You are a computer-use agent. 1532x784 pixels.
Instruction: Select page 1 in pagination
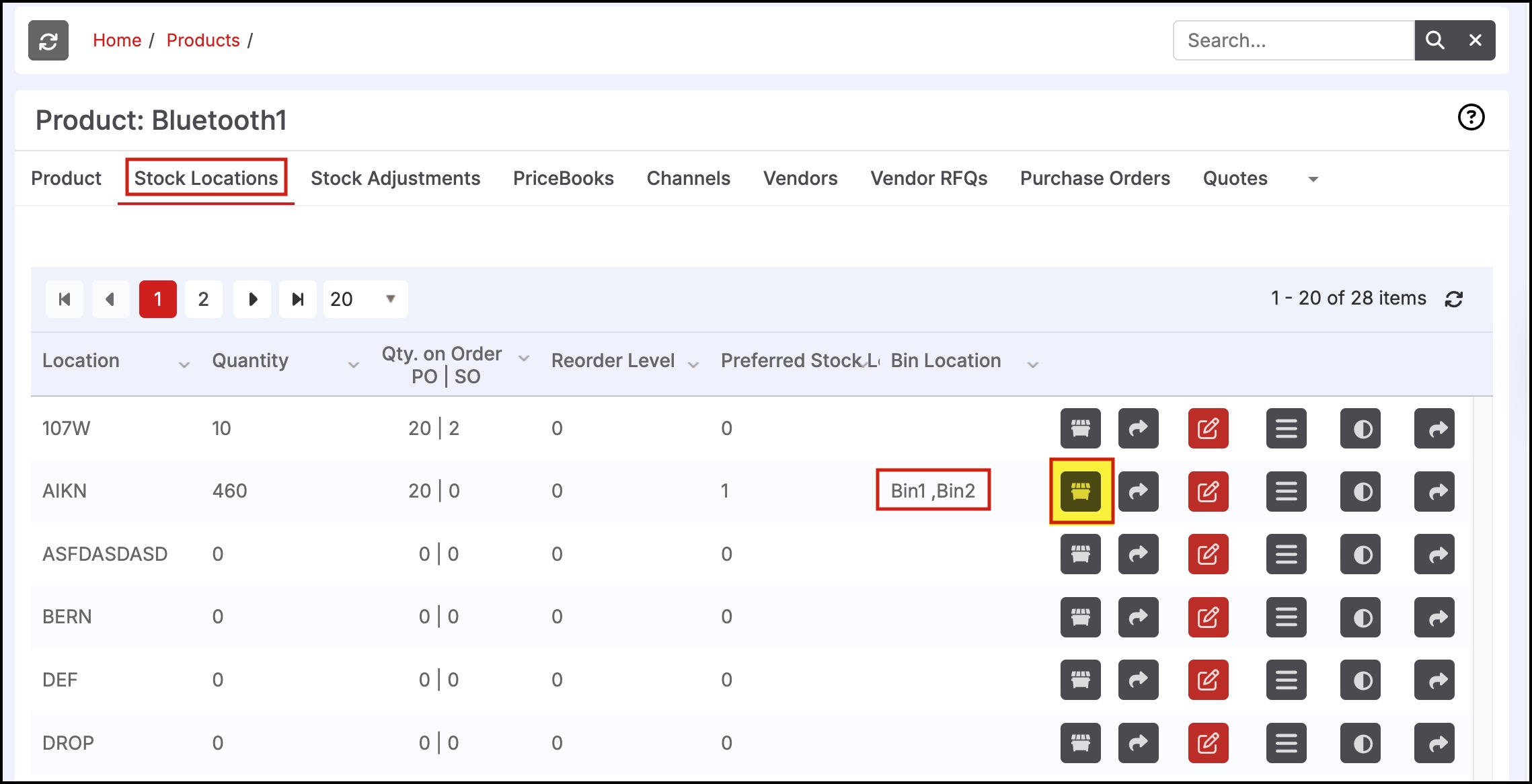[x=158, y=299]
